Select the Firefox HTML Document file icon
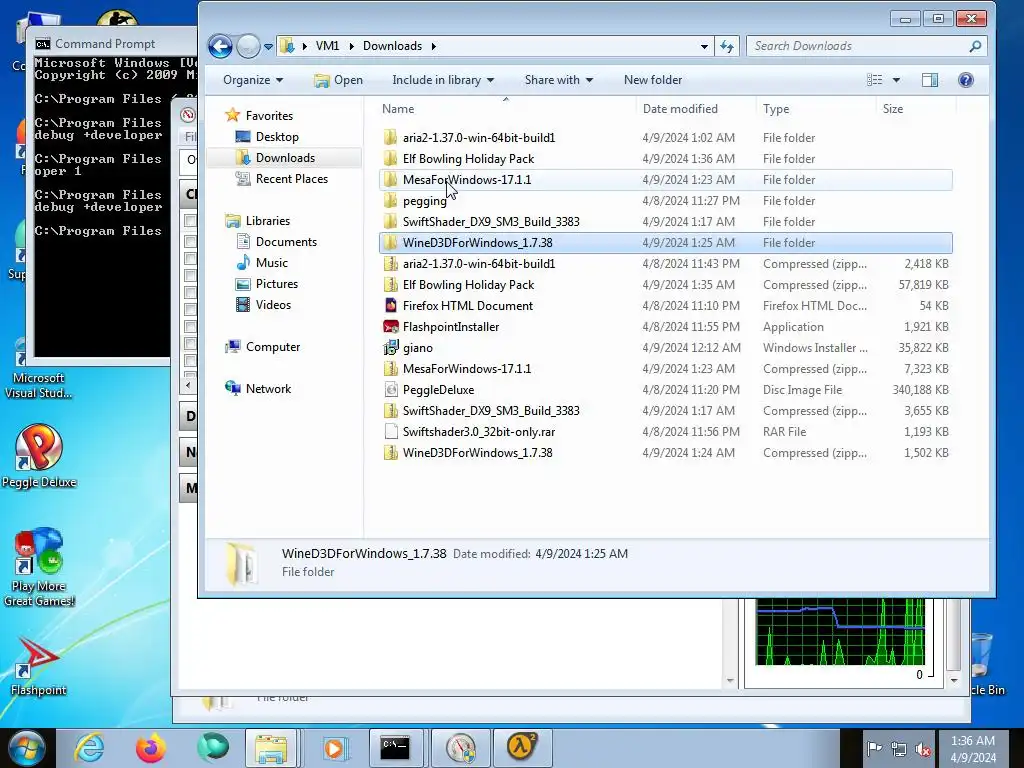The width and height of the screenshot is (1024, 768). click(x=391, y=306)
